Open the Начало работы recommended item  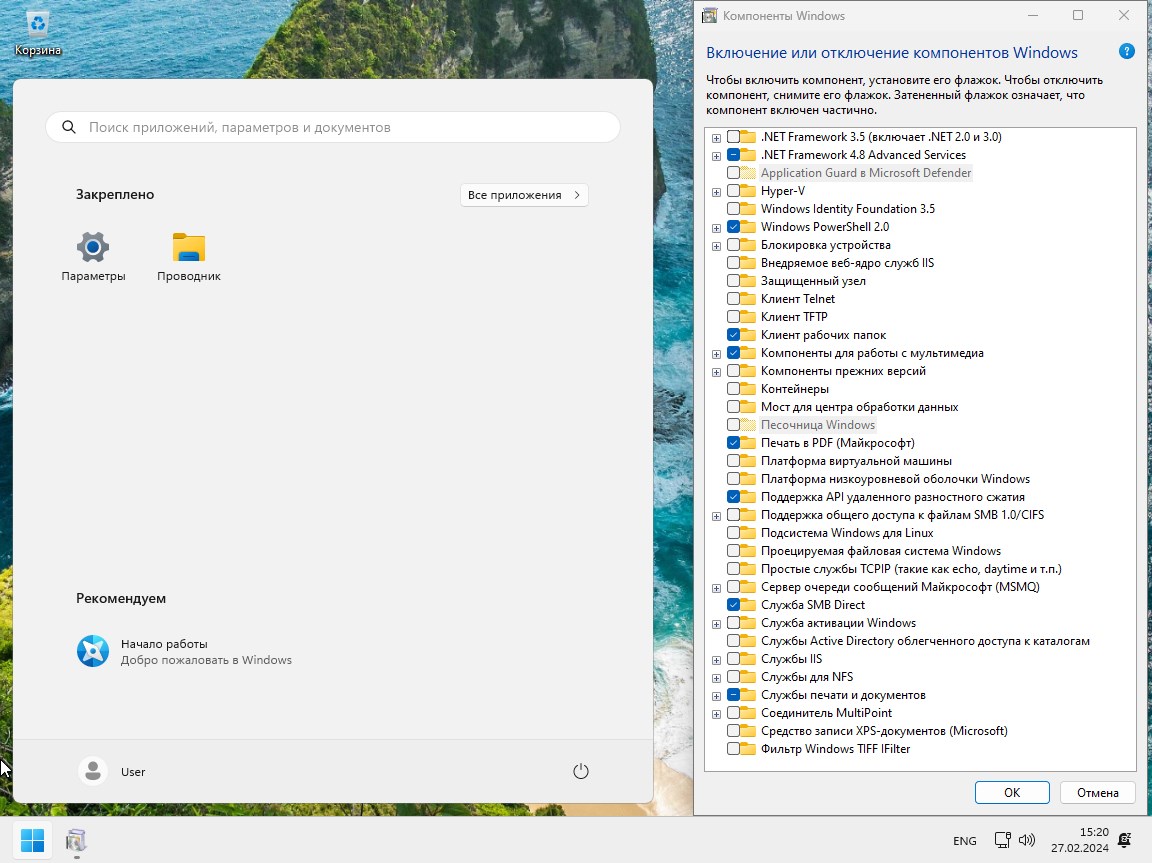[x=185, y=651]
